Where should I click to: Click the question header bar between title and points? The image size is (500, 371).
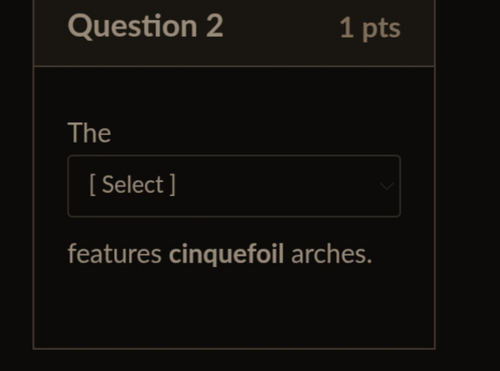pos(282,28)
